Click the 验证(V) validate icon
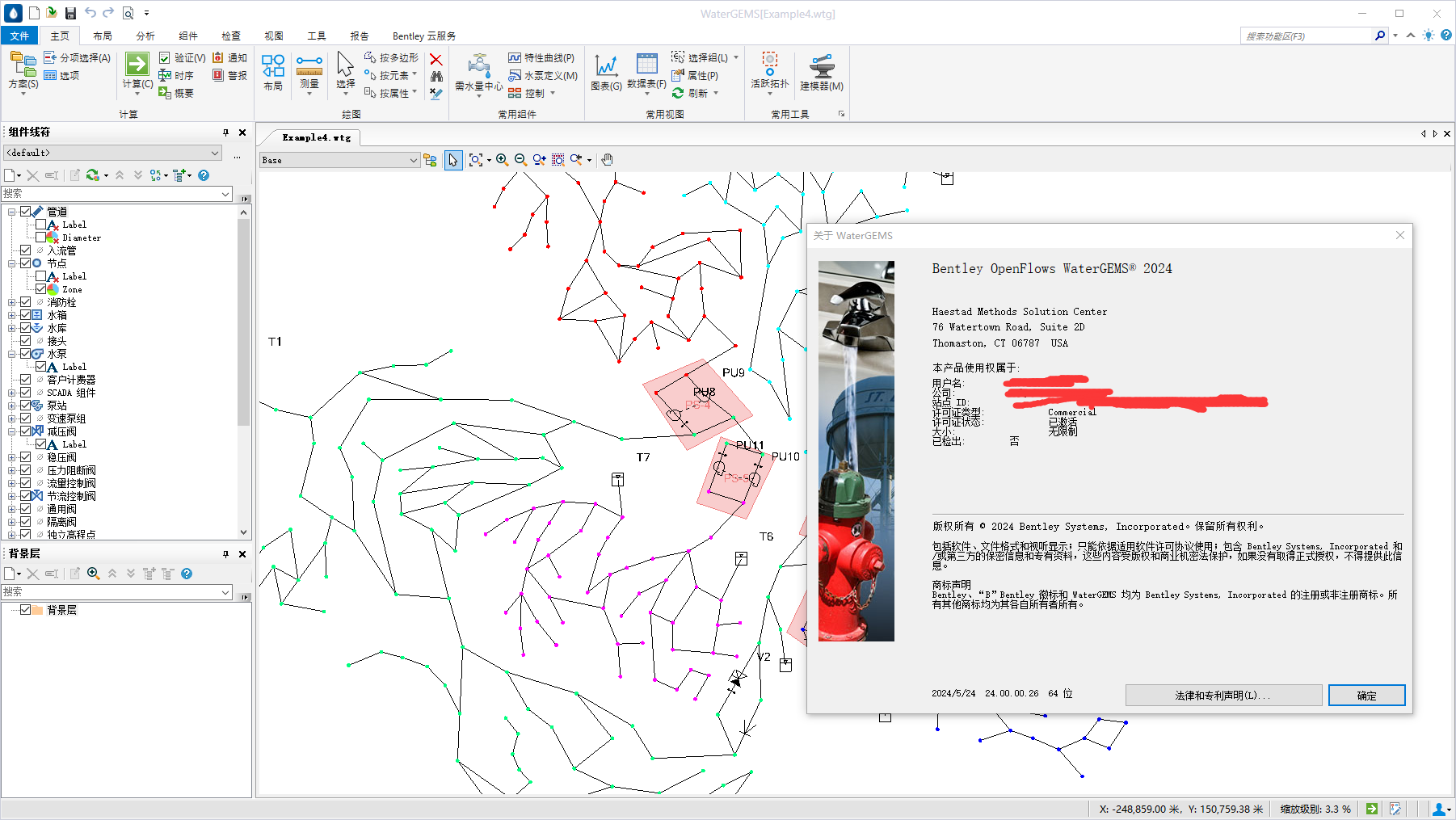This screenshot has height=820, width=1456. (164, 58)
